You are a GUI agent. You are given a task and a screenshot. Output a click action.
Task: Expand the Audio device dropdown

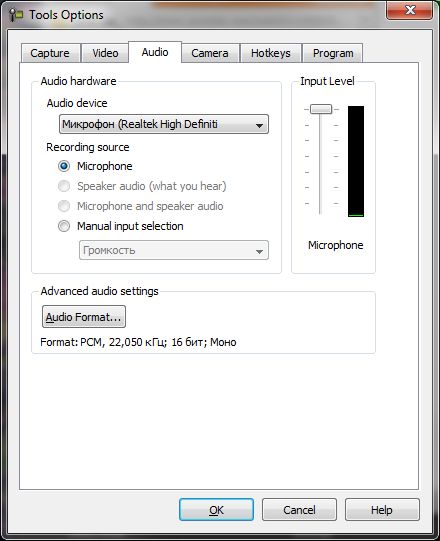[164, 124]
